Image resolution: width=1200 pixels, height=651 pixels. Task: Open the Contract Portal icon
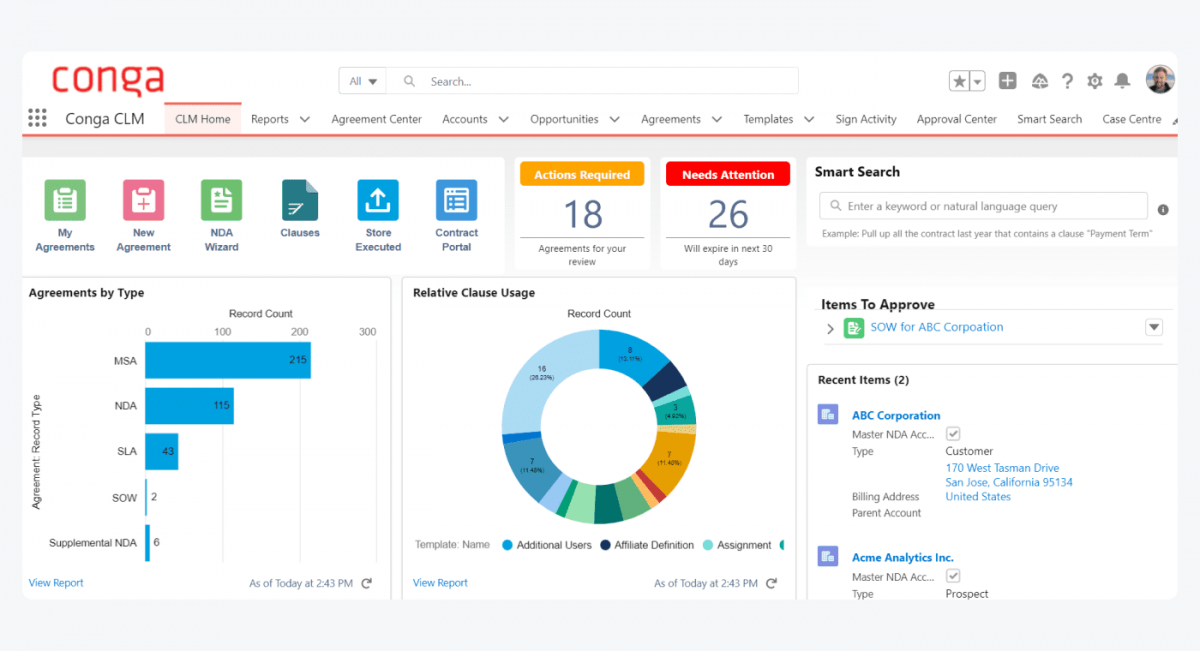(x=456, y=198)
